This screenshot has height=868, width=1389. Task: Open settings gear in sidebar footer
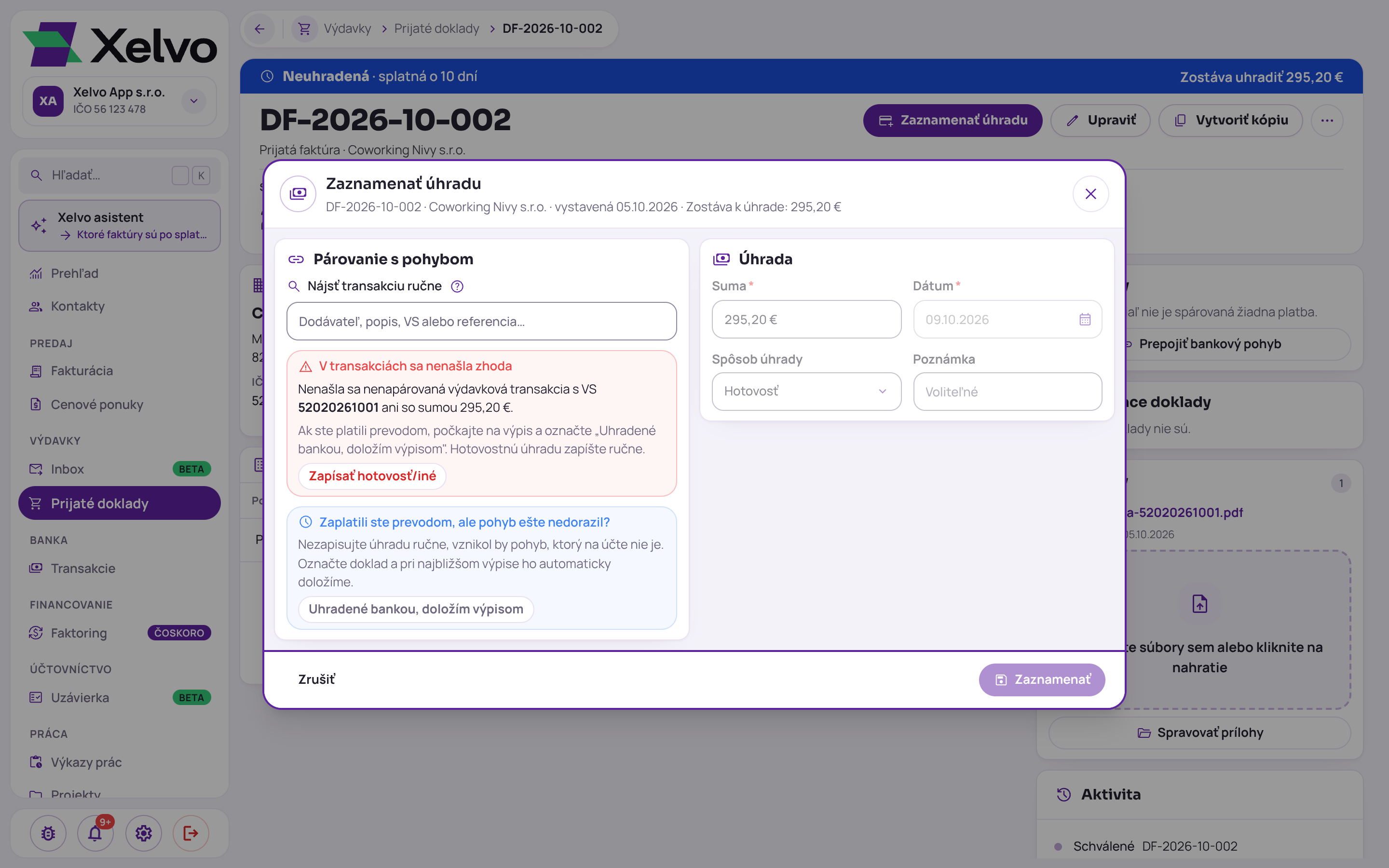click(x=144, y=833)
